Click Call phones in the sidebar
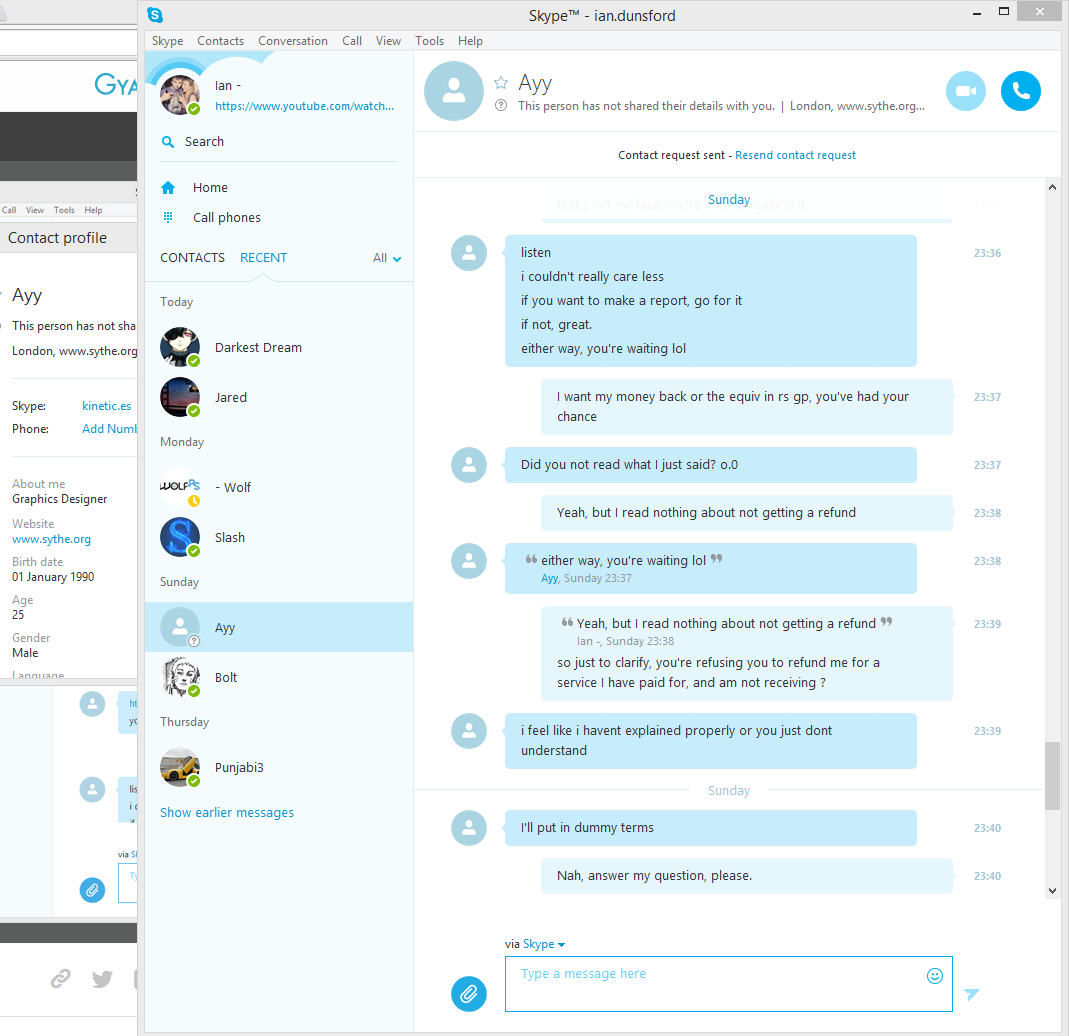1069x1036 pixels. point(226,217)
